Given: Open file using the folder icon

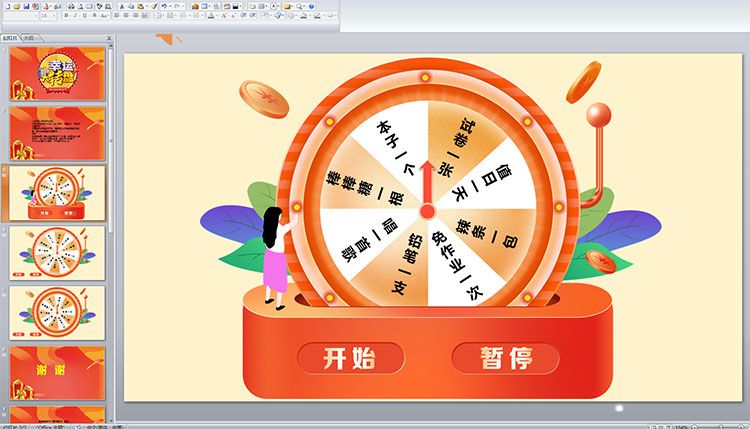Looking at the screenshot, I should pyautogui.click(x=17, y=6).
